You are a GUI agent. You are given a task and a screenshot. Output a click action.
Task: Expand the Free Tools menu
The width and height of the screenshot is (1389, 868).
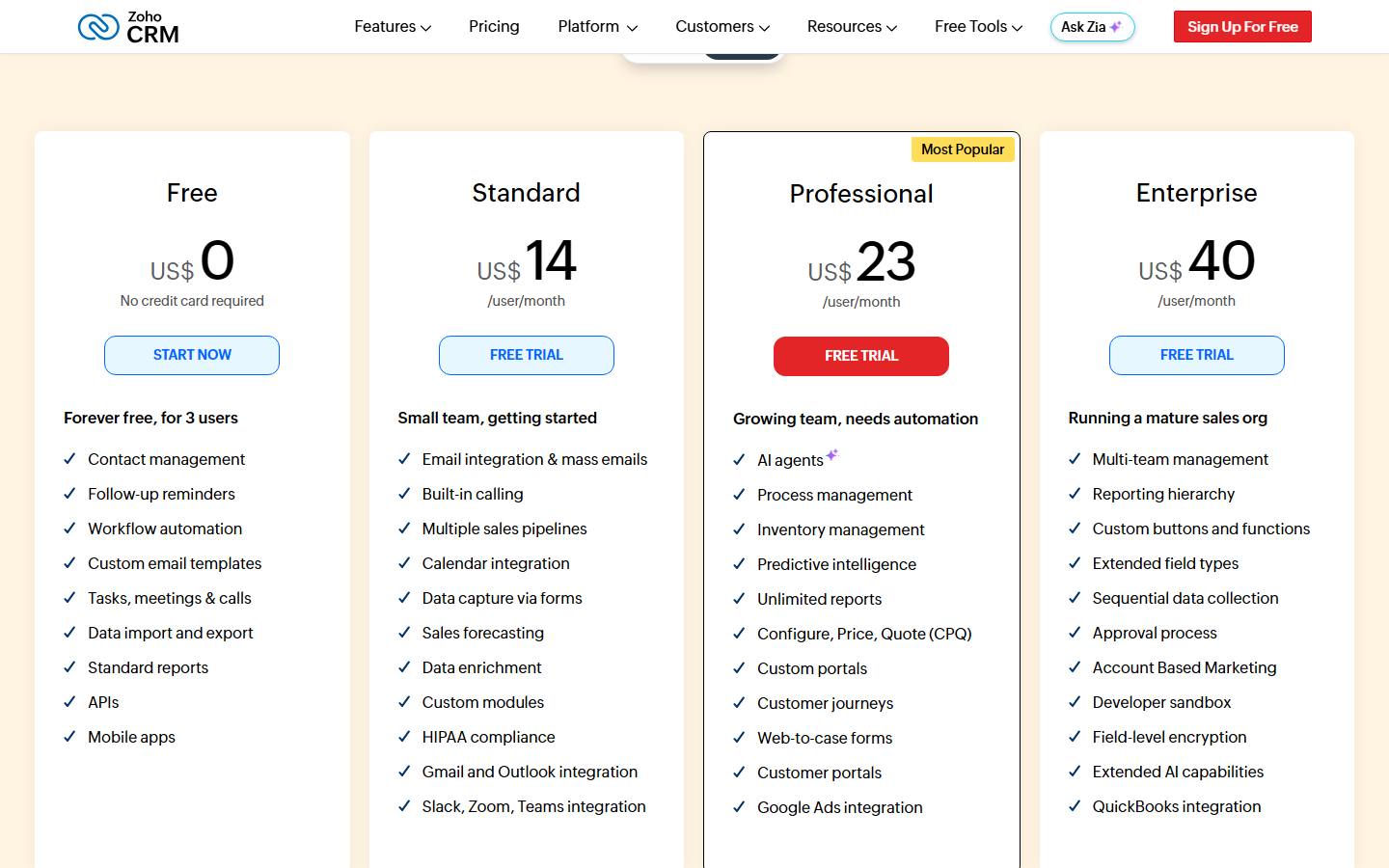[x=978, y=27]
